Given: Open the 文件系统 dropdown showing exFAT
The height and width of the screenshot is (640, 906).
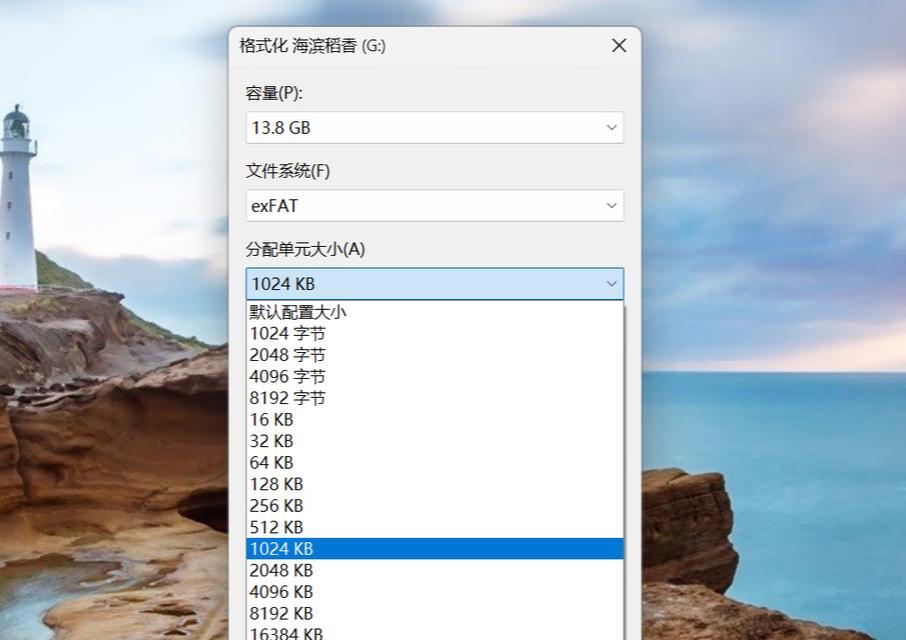Looking at the screenshot, I should click(435, 206).
